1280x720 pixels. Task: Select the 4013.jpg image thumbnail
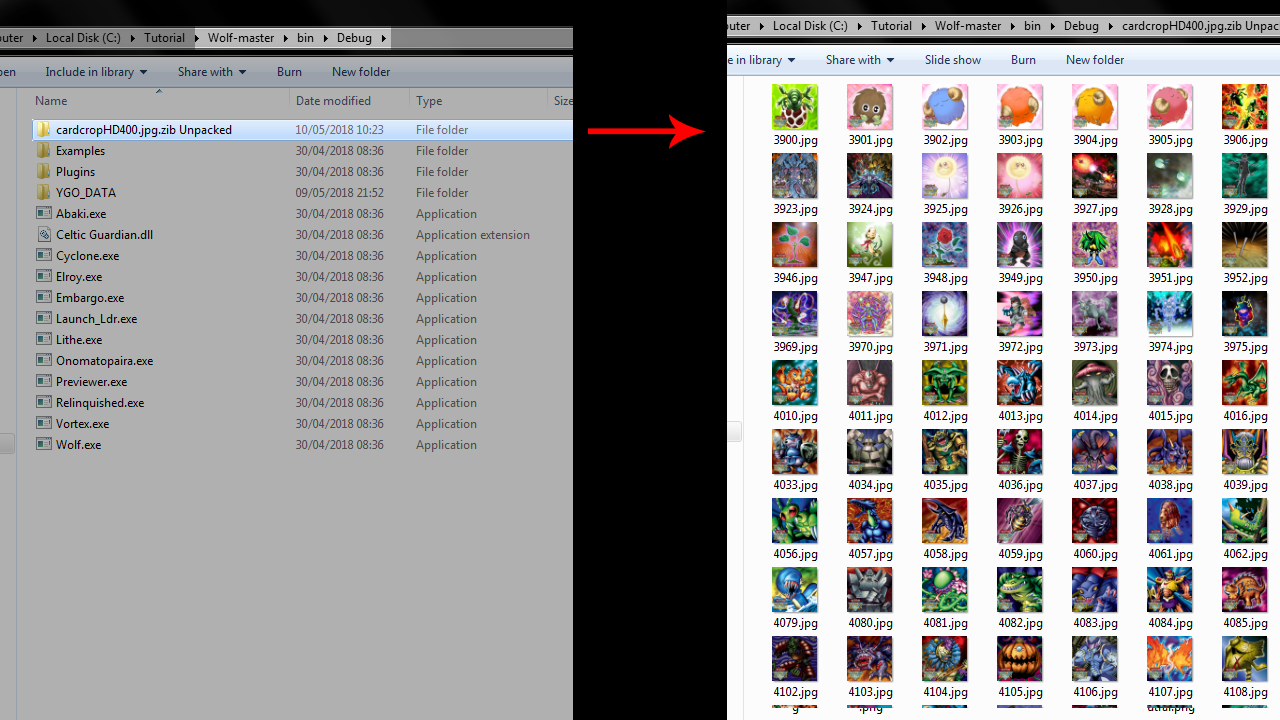coord(1020,383)
